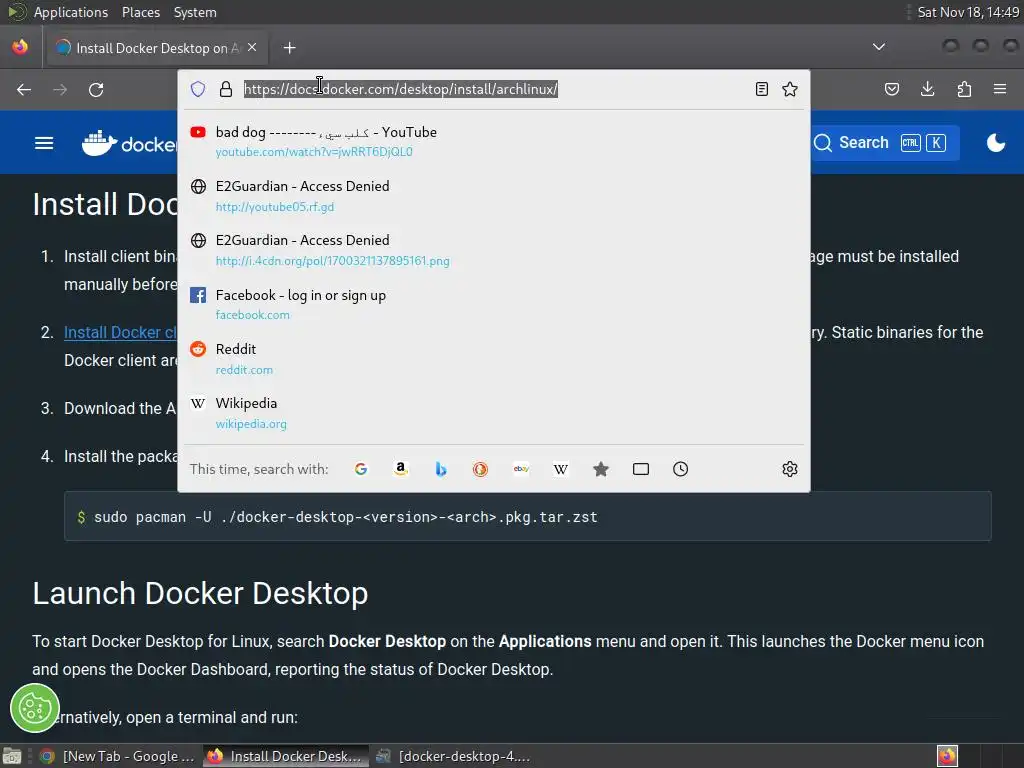Click the Firefox icon in the tab bar
Viewport: 1024px width, 768px height.
click(x=20, y=47)
